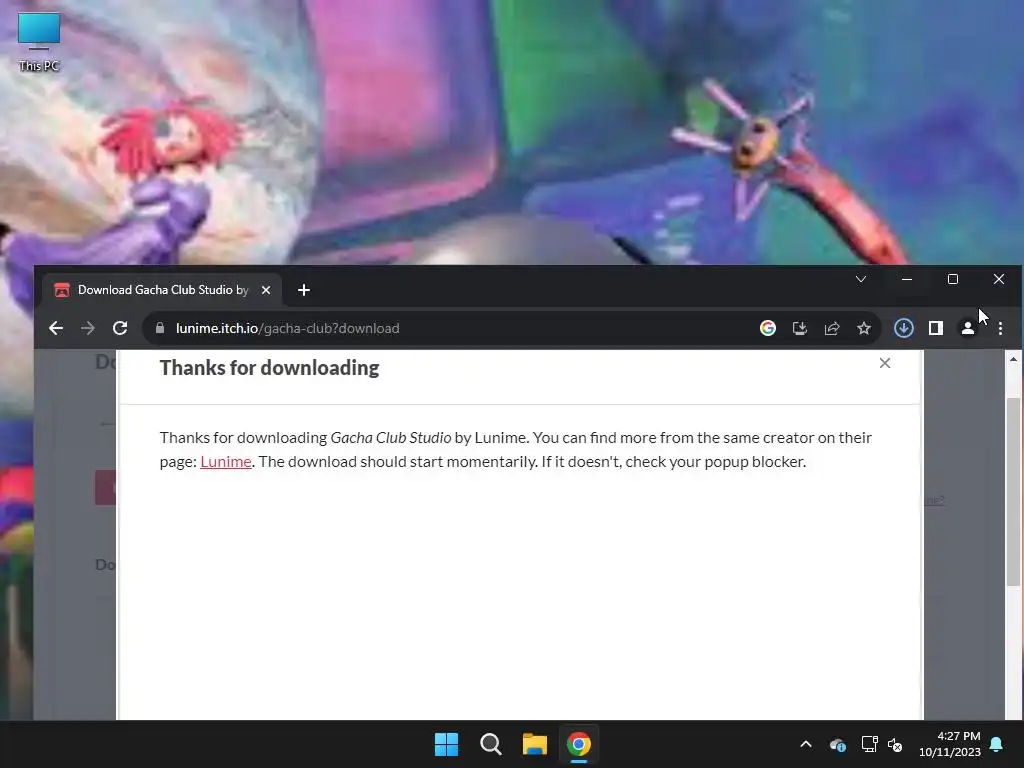Viewport: 1024px width, 768px height.
Task: Open Chrome three-dot menu
Action: pyautogui.click(x=1000, y=328)
